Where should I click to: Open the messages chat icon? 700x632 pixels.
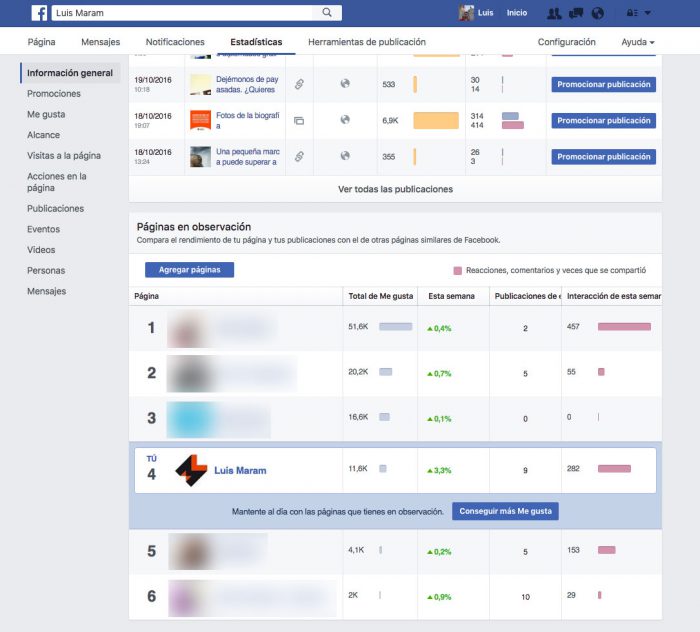[x=576, y=13]
